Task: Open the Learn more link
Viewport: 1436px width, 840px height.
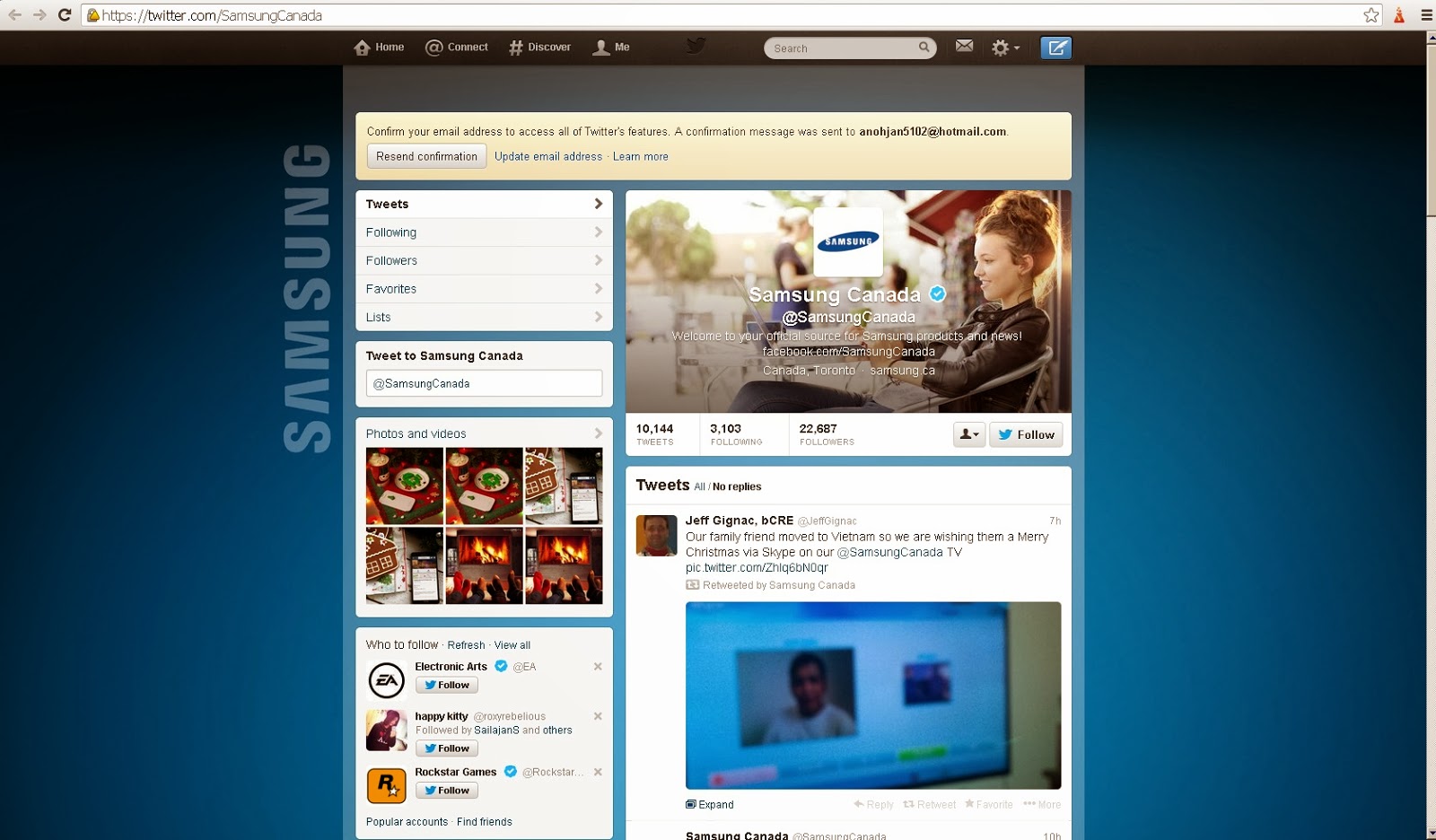Action: [x=641, y=156]
